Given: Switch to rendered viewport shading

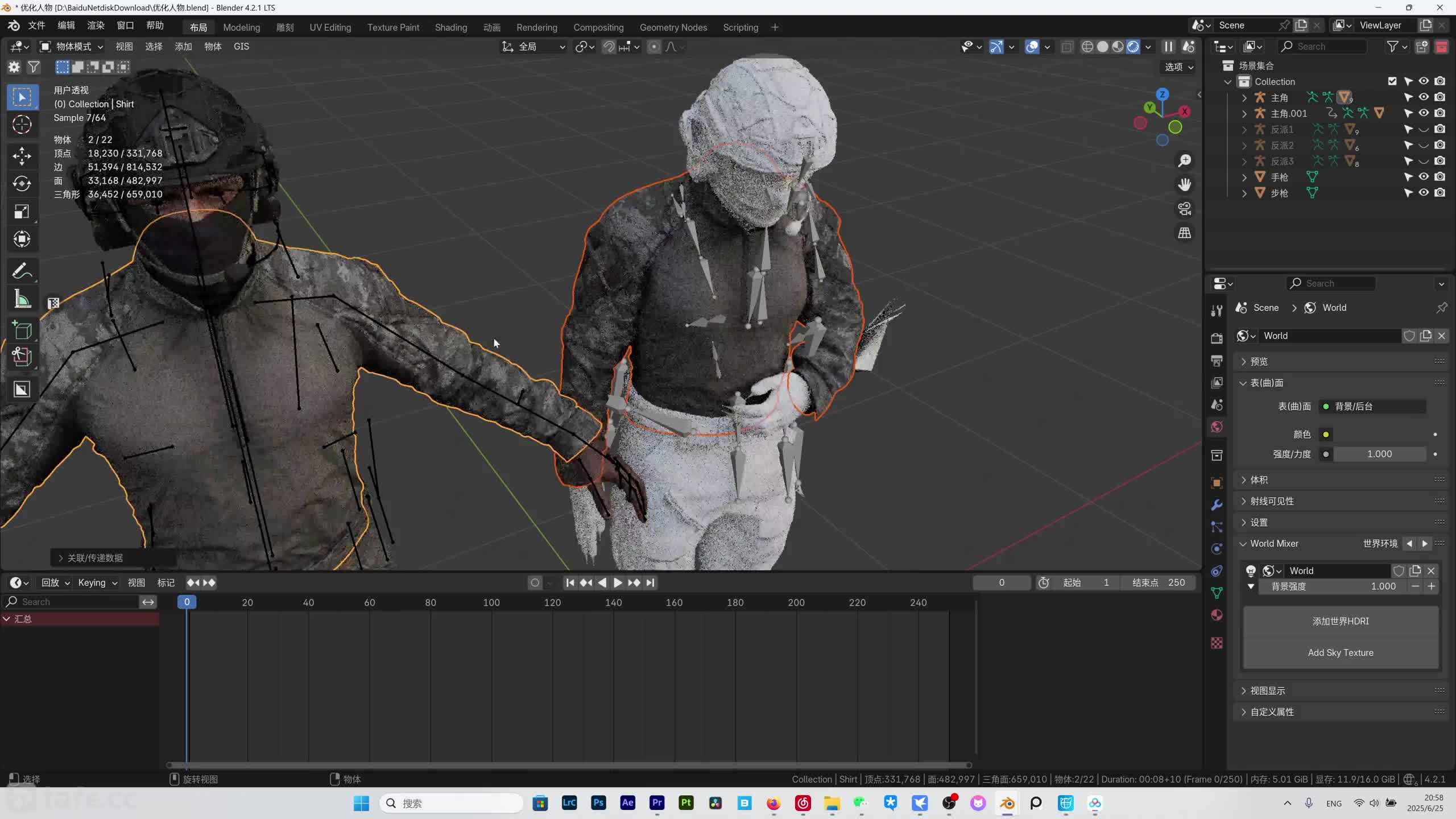Looking at the screenshot, I should point(1134,47).
